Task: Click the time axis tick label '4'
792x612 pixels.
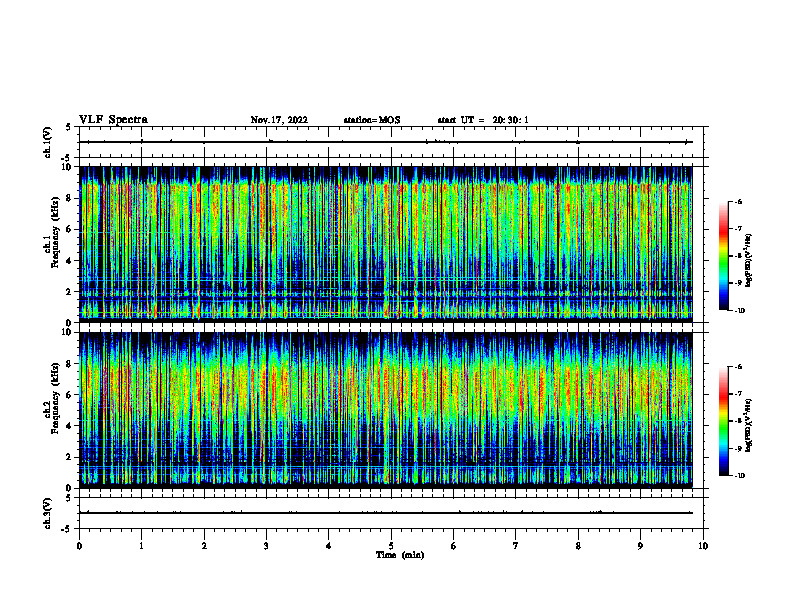Action: (329, 546)
